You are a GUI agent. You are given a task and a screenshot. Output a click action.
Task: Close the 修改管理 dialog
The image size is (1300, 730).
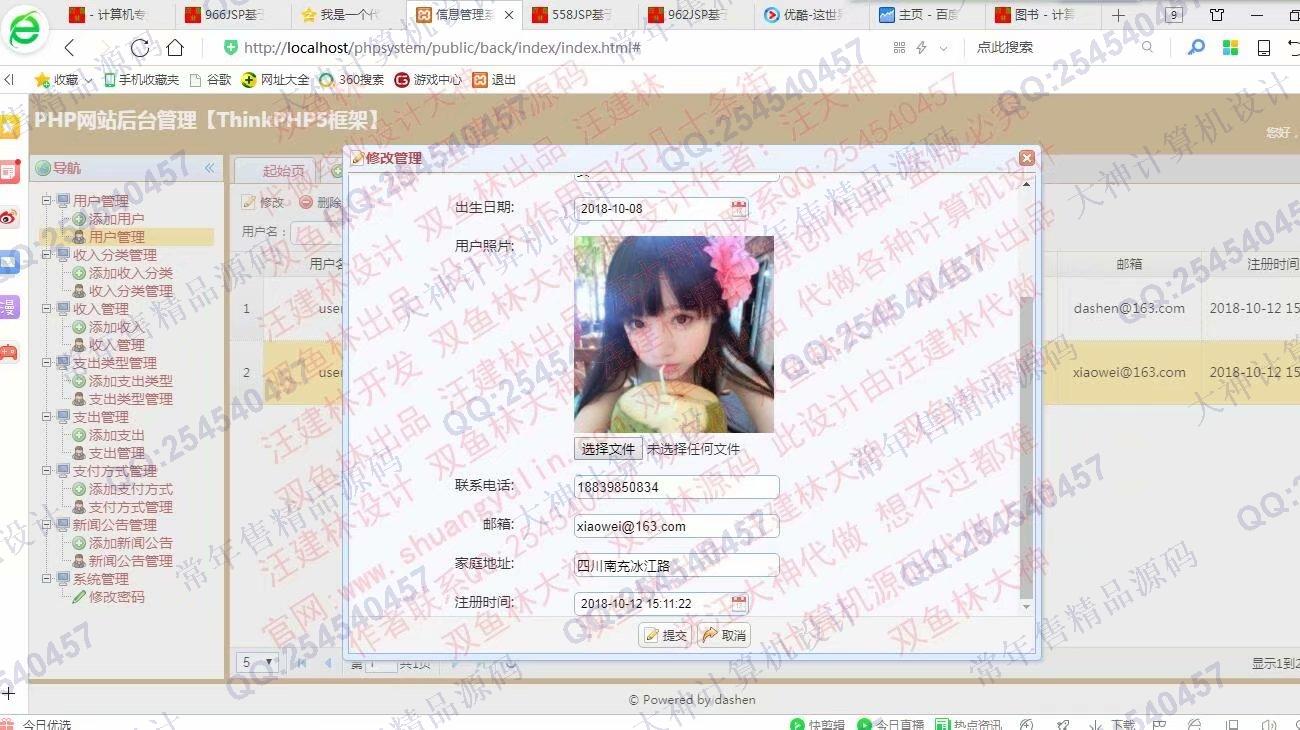coord(1026,158)
